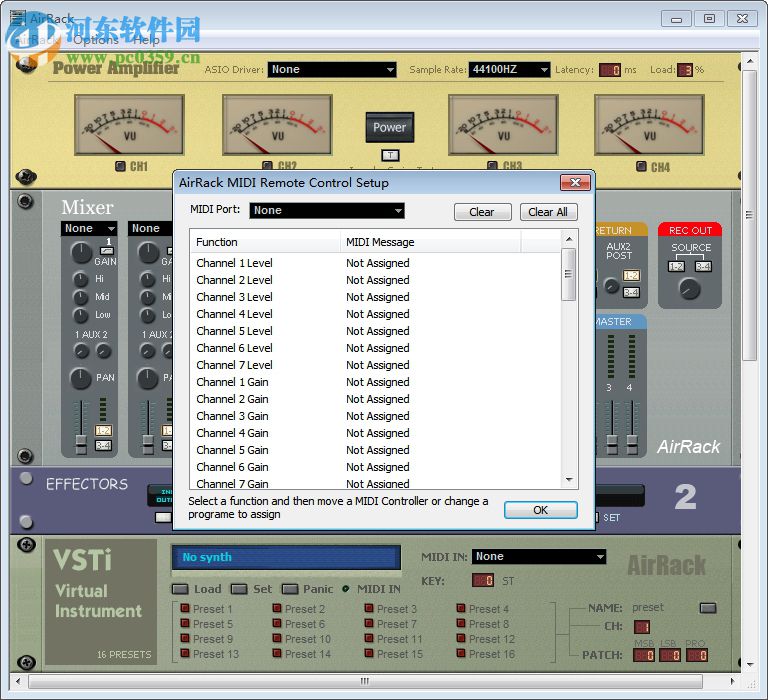Select Channel 4 Level row
Viewport: 768px width, 700px height.
(375, 314)
